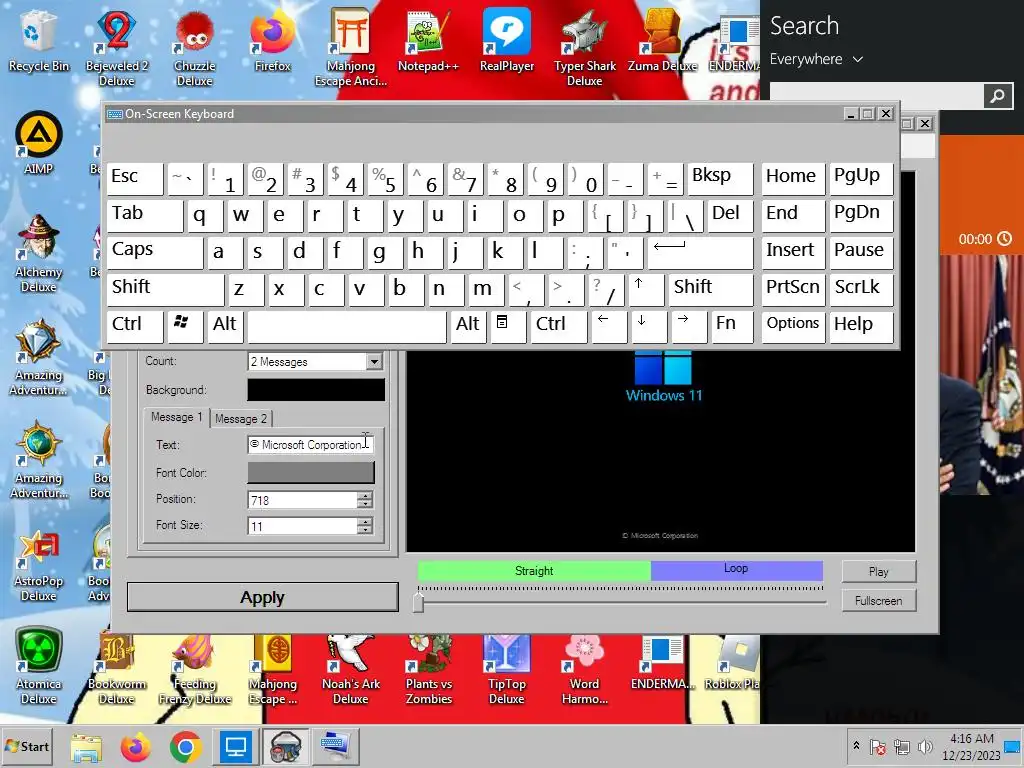
Task: Click Help key on On-Screen Keyboard
Action: 862,327
